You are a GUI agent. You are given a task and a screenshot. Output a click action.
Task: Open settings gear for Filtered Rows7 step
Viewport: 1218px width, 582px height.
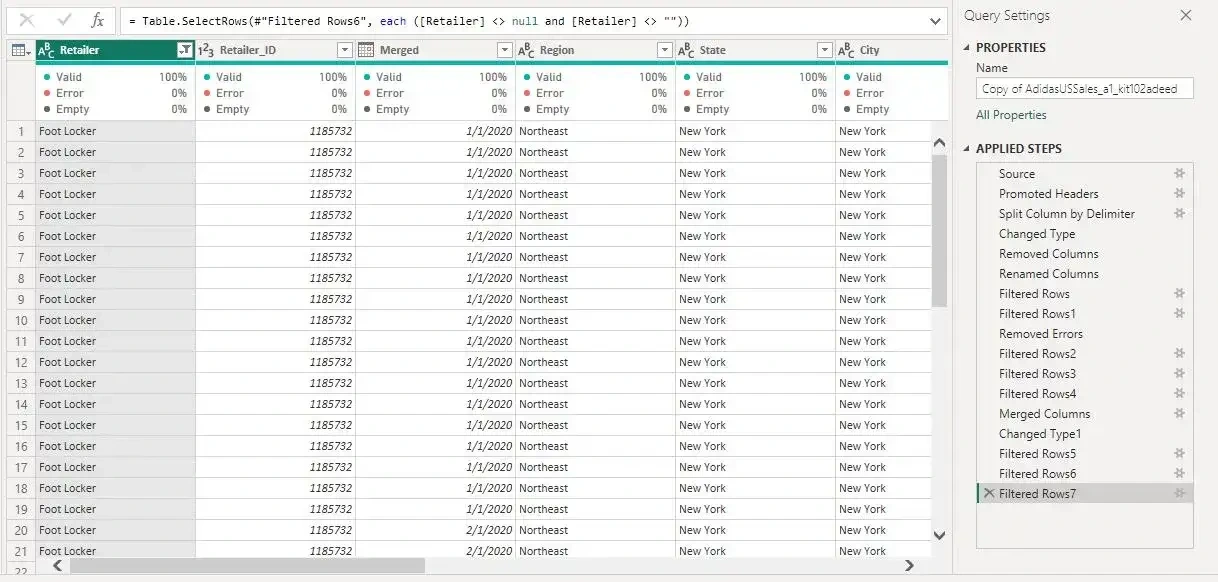coord(1179,493)
